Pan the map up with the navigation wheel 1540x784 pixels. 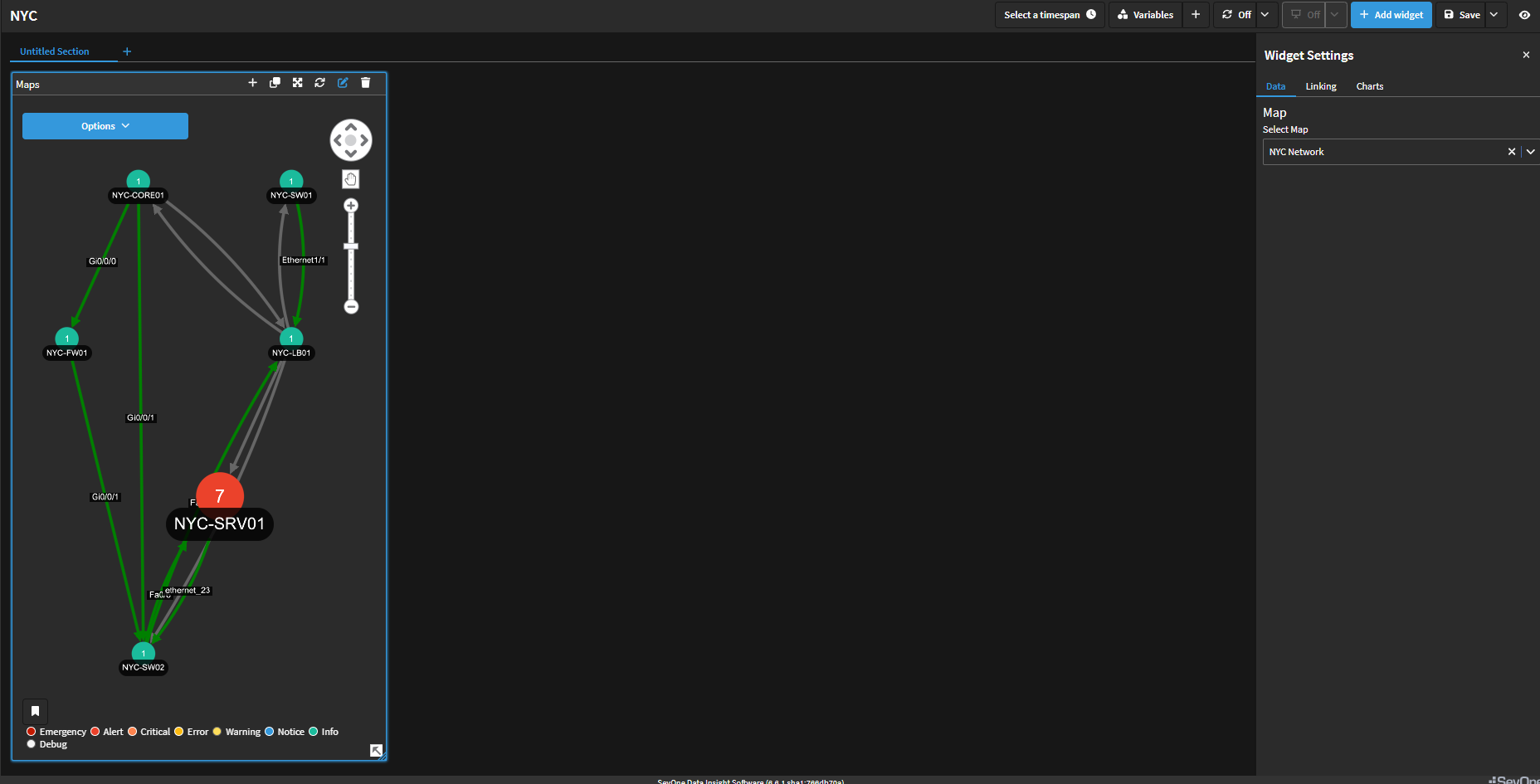(x=351, y=127)
